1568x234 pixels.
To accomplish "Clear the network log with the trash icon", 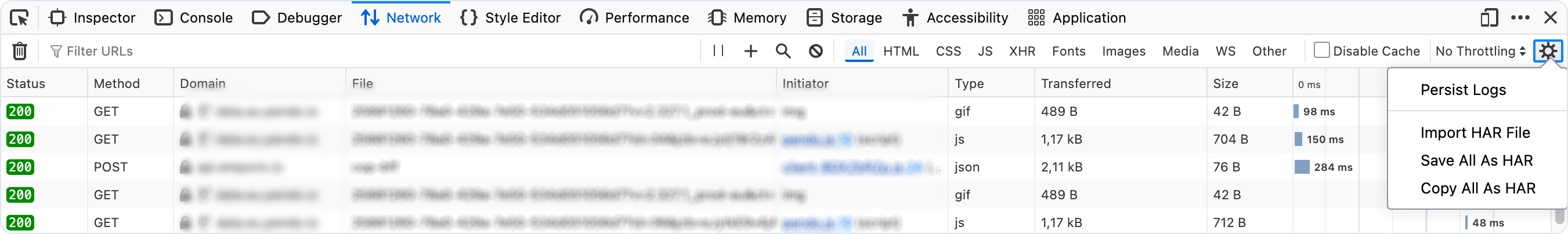I will (20, 51).
